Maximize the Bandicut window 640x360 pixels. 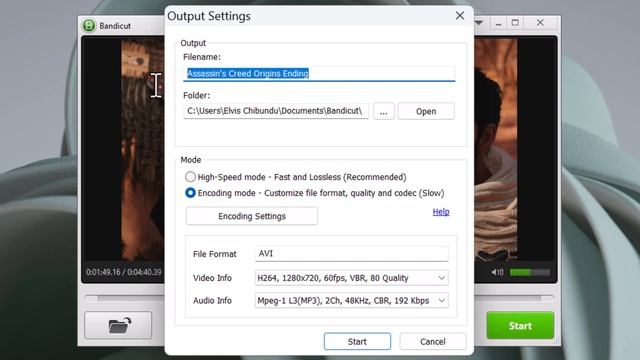[515, 23]
